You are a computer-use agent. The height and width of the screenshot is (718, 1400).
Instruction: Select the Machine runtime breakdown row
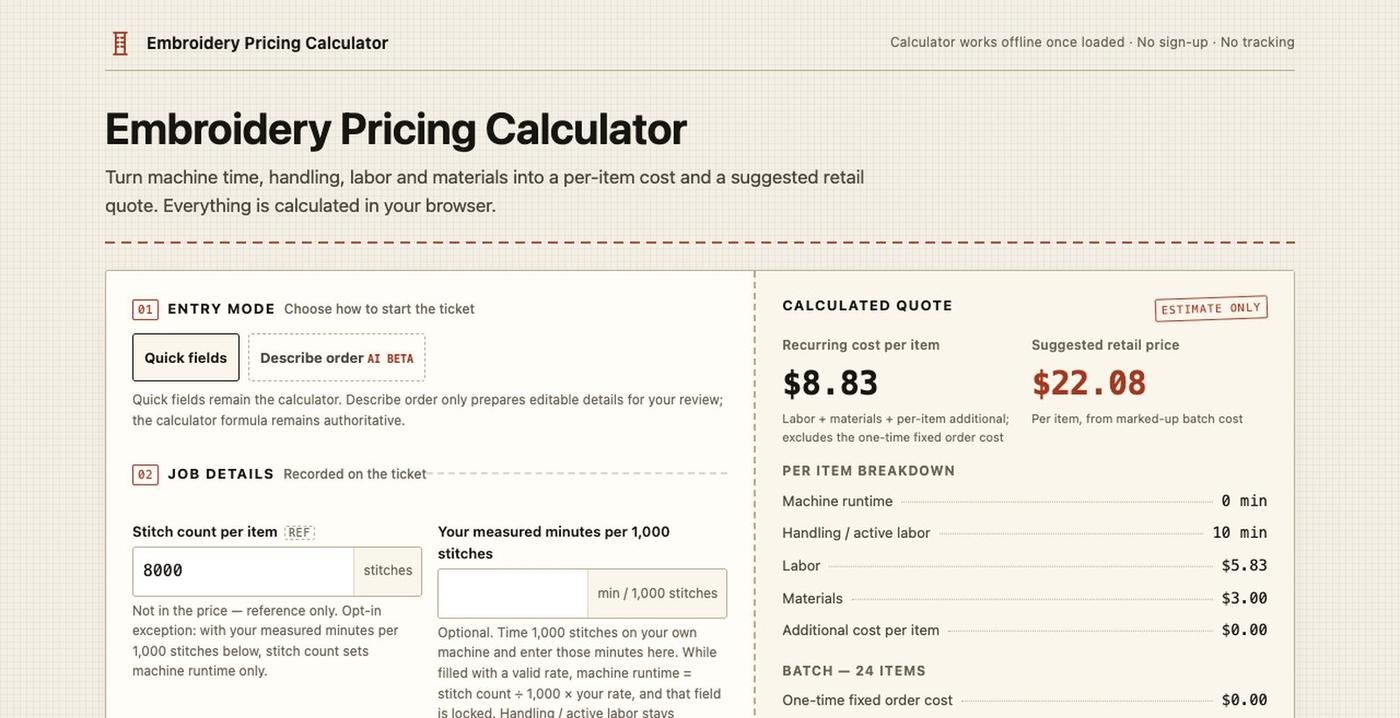1025,501
